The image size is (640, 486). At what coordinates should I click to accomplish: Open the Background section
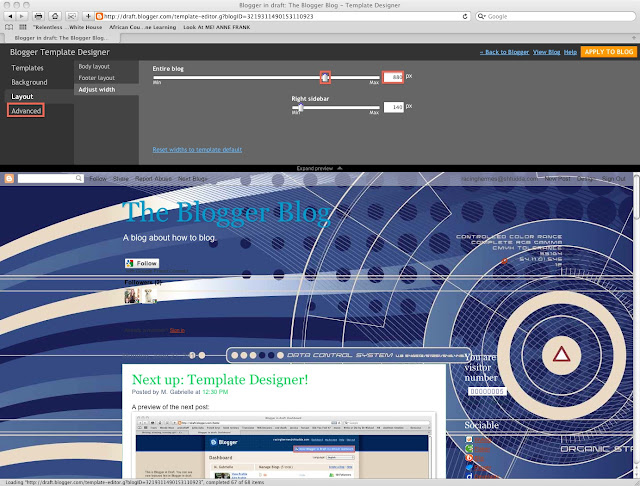[x=29, y=82]
